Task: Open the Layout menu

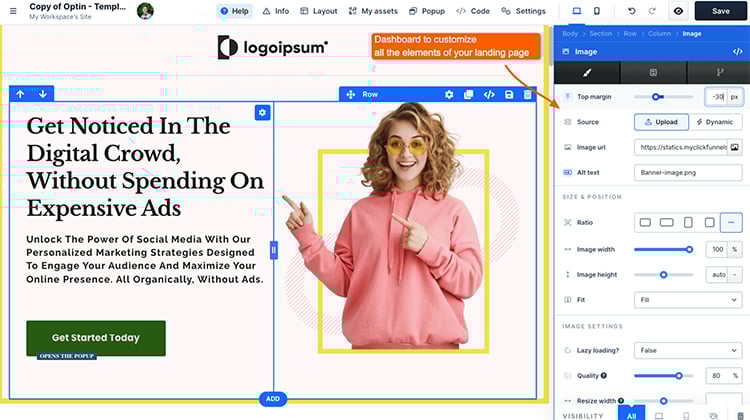Action: pyautogui.click(x=318, y=11)
